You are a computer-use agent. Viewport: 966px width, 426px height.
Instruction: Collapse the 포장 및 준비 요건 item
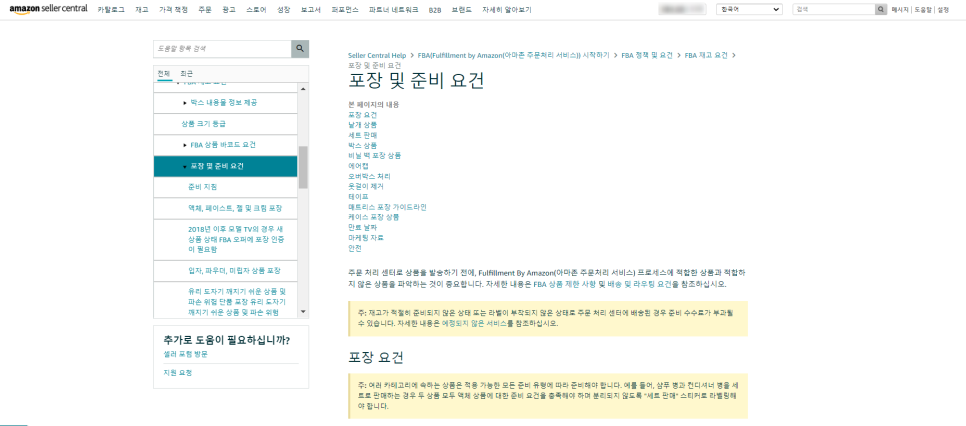(x=185, y=166)
